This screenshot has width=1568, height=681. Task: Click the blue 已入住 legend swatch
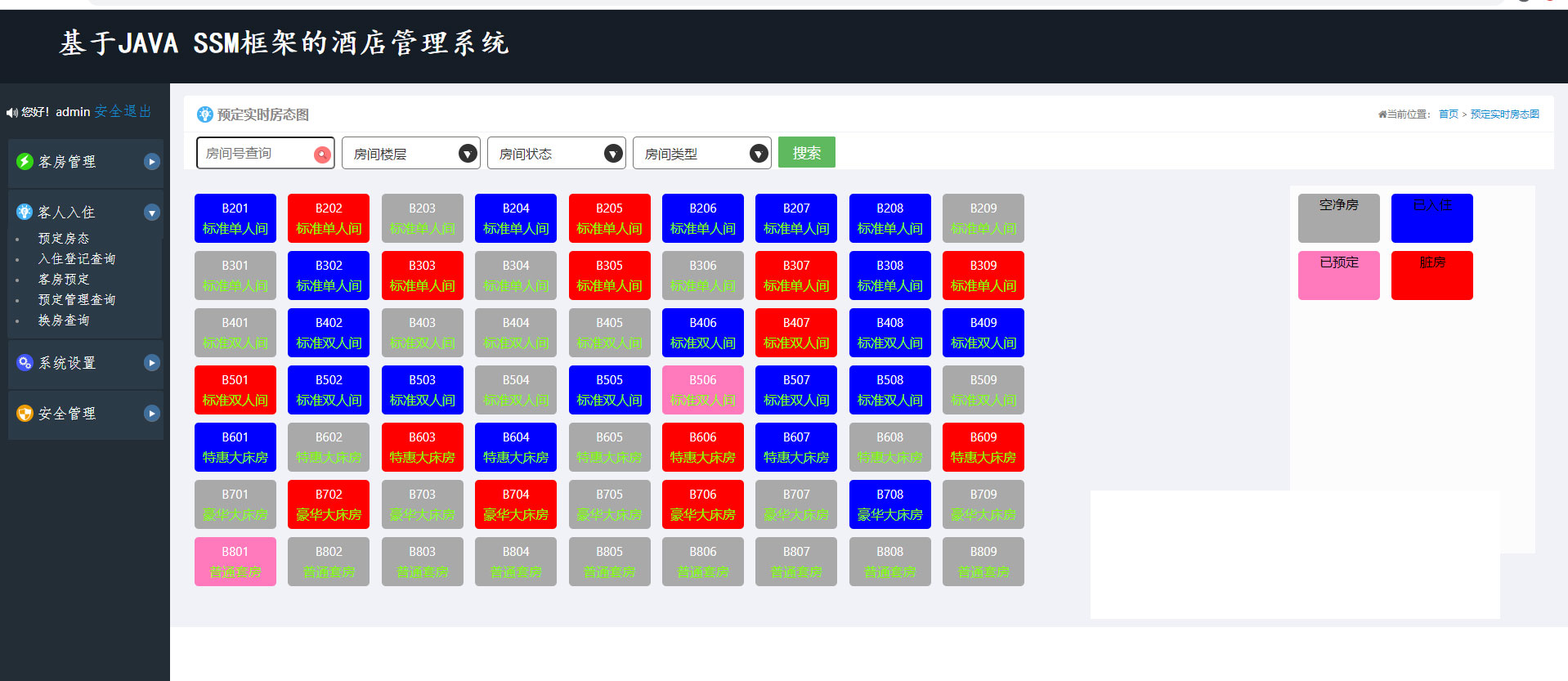click(1431, 218)
